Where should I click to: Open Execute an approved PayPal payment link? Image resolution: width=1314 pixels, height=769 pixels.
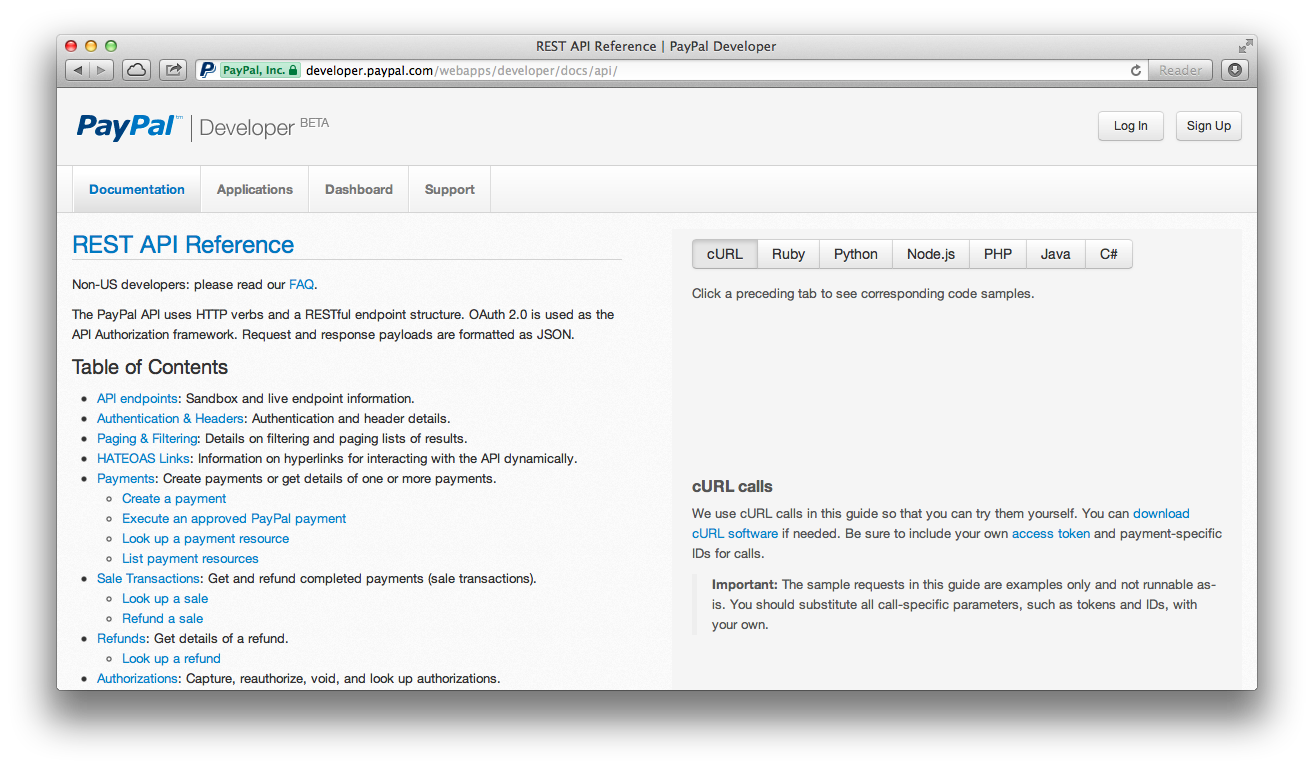coord(234,518)
